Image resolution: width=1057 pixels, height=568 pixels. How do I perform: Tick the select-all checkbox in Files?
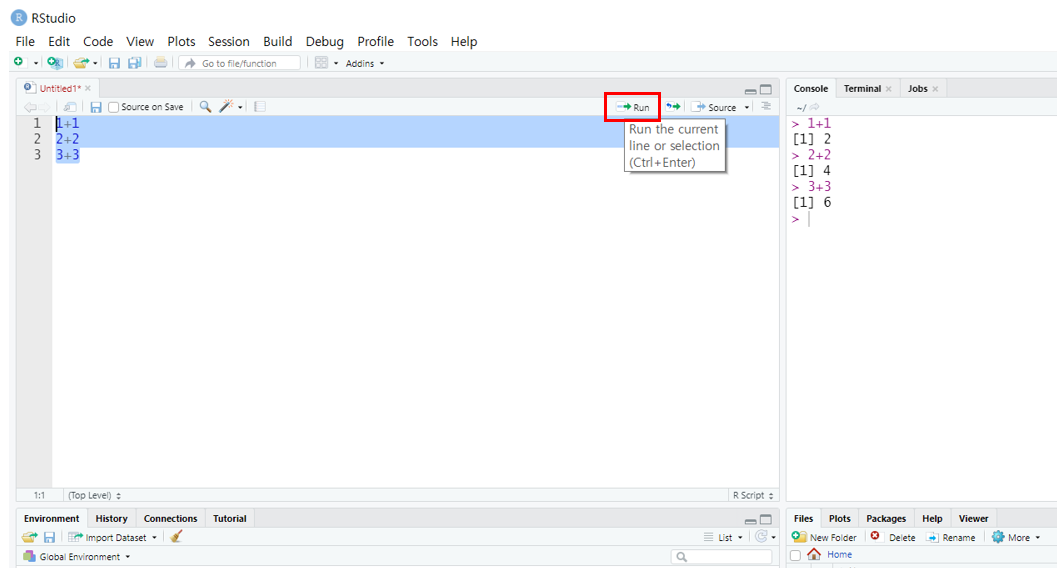pyautogui.click(x=795, y=555)
